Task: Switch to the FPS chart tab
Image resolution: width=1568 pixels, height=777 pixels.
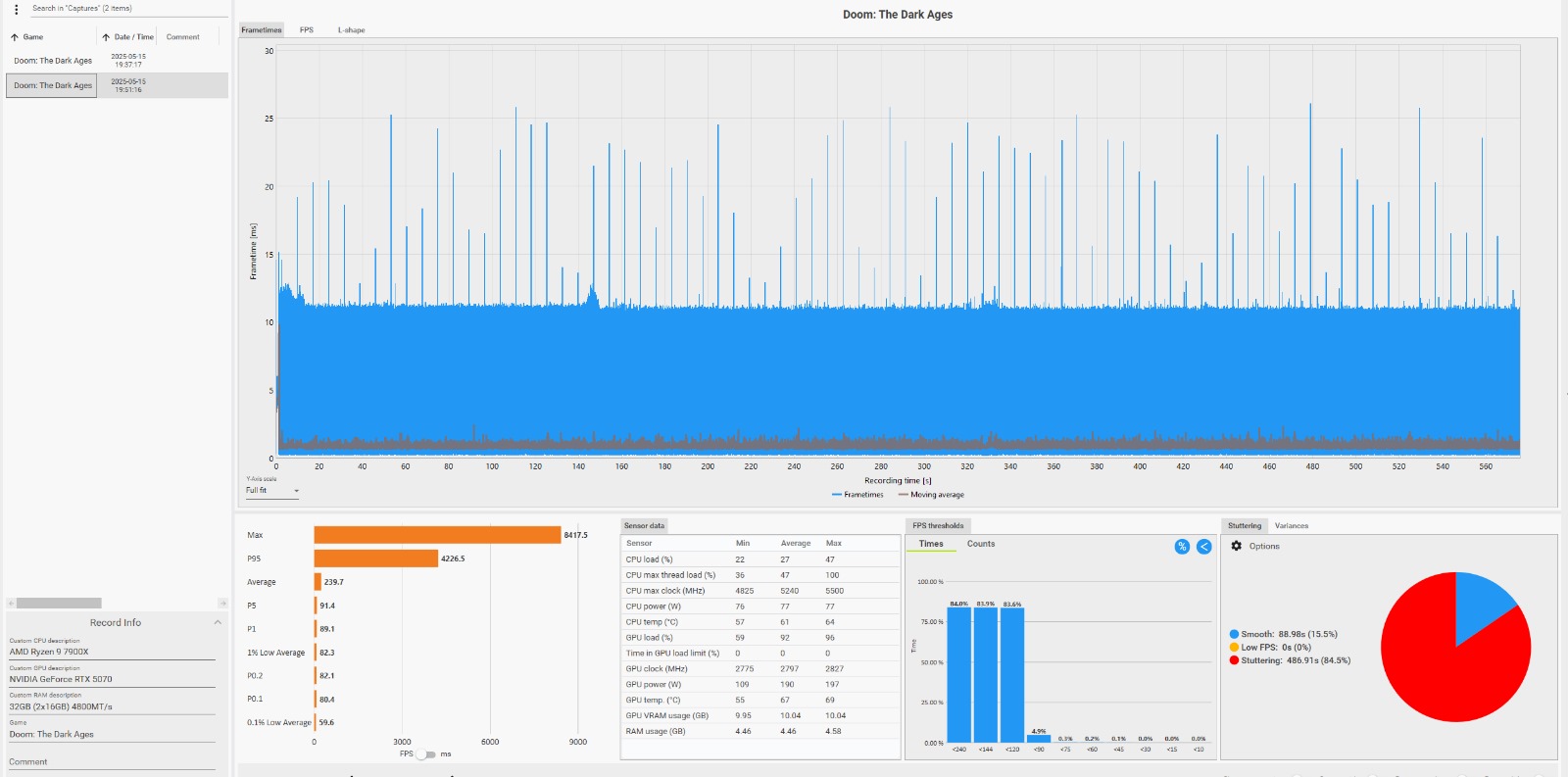Action: pos(307,30)
